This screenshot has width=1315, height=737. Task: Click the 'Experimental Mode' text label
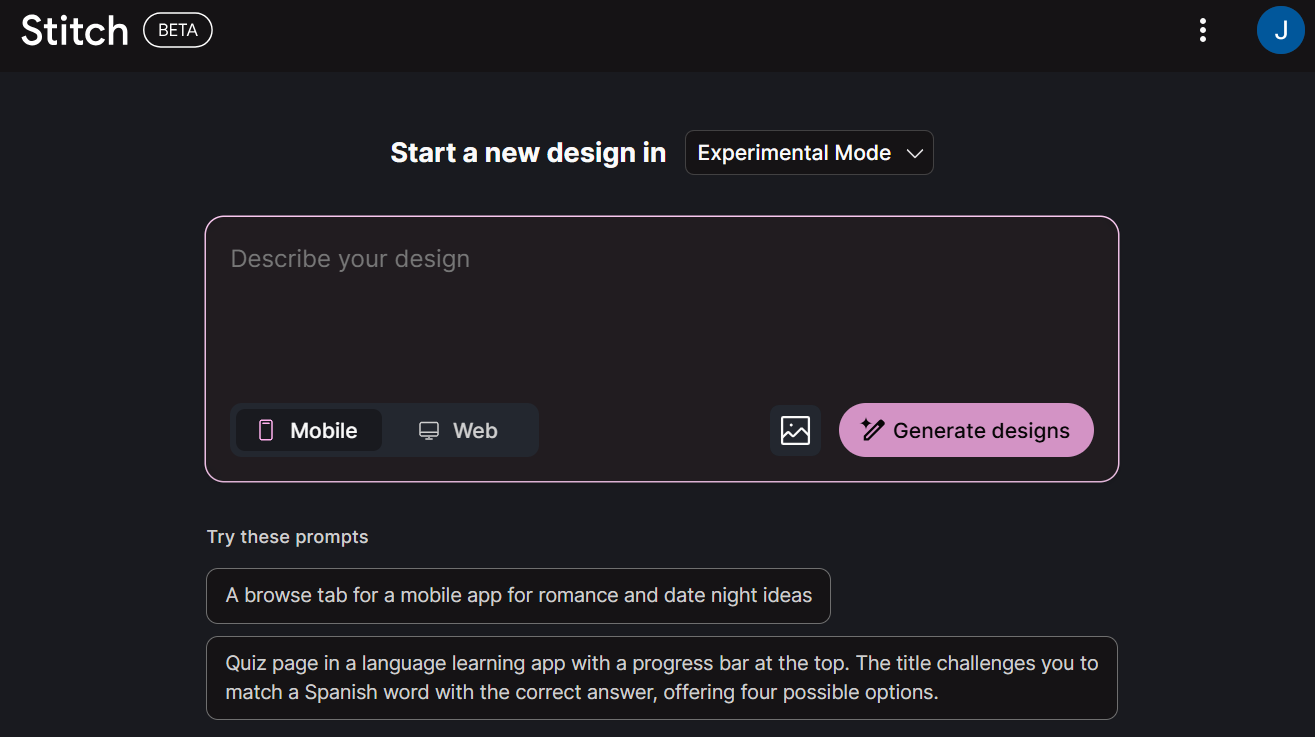point(794,153)
